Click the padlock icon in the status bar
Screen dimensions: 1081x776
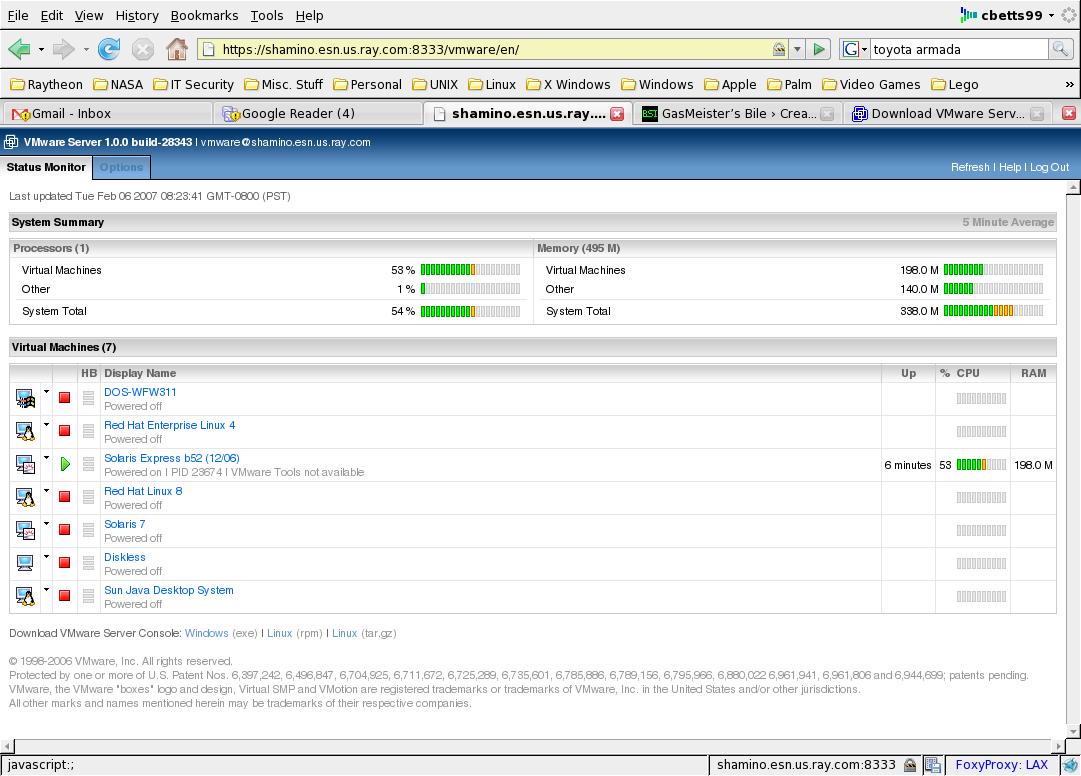910,764
